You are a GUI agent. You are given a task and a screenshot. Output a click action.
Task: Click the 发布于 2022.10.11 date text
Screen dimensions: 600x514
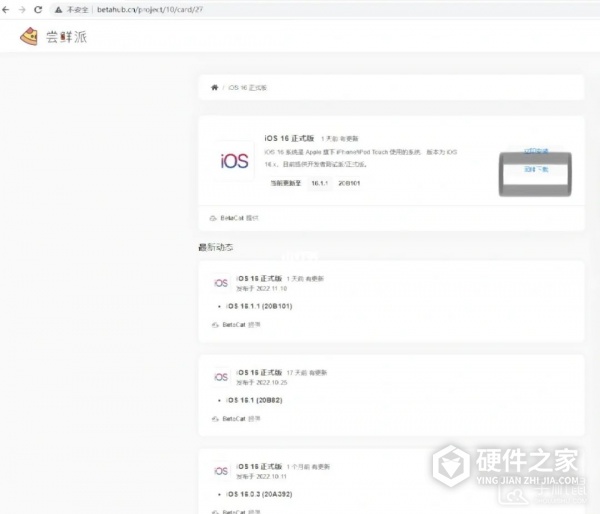pos(262,476)
